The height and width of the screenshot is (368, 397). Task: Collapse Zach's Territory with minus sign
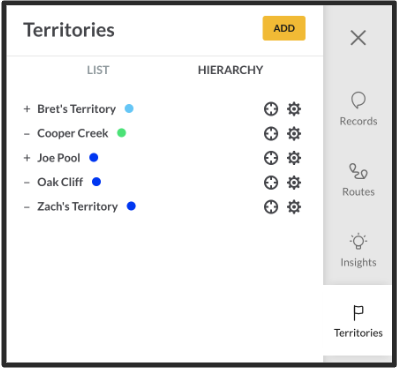tap(27, 207)
